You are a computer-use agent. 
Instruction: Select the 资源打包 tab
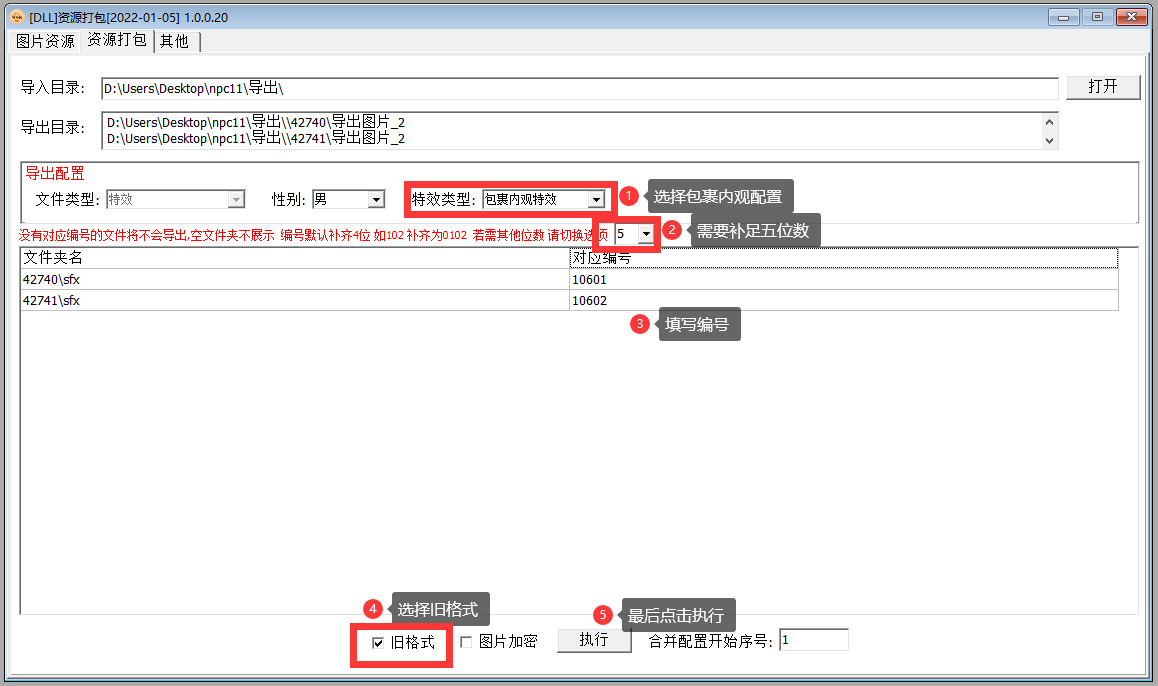[x=116, y=41]
